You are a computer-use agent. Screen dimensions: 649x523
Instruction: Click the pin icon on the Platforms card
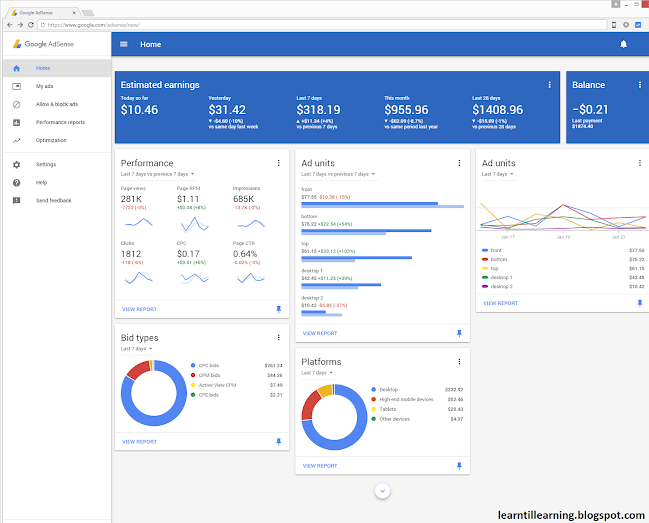(x=459, y=466)
